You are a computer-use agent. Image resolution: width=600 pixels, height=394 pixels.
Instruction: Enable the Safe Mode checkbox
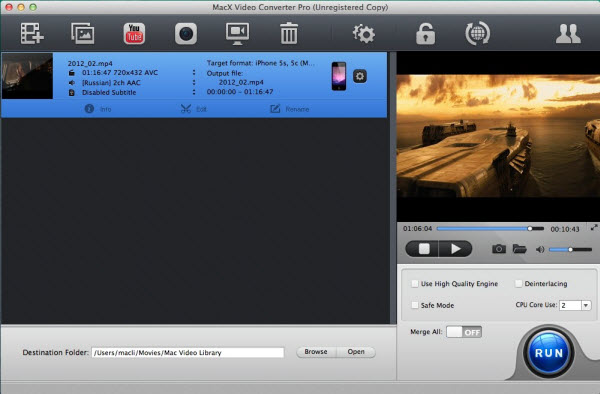[415, 305]
